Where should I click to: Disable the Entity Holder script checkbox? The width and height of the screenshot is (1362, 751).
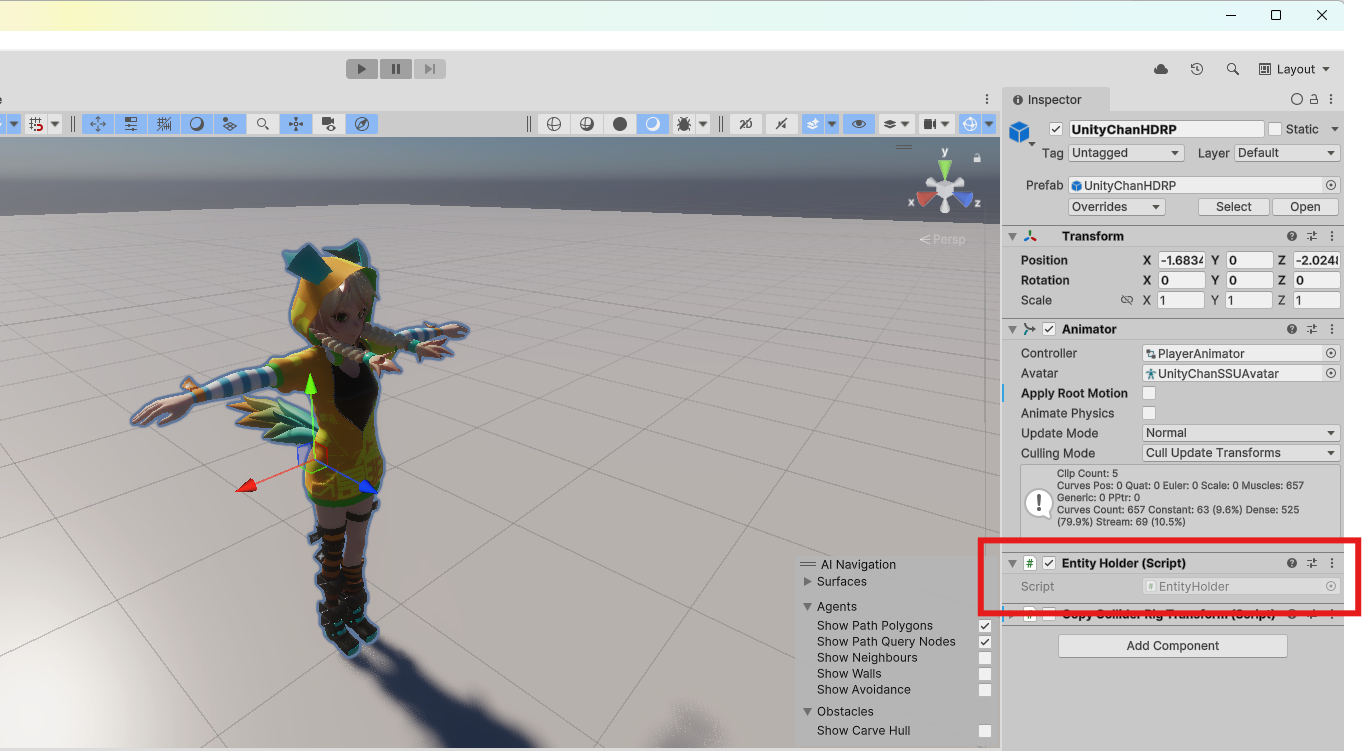click(1049, 563)
